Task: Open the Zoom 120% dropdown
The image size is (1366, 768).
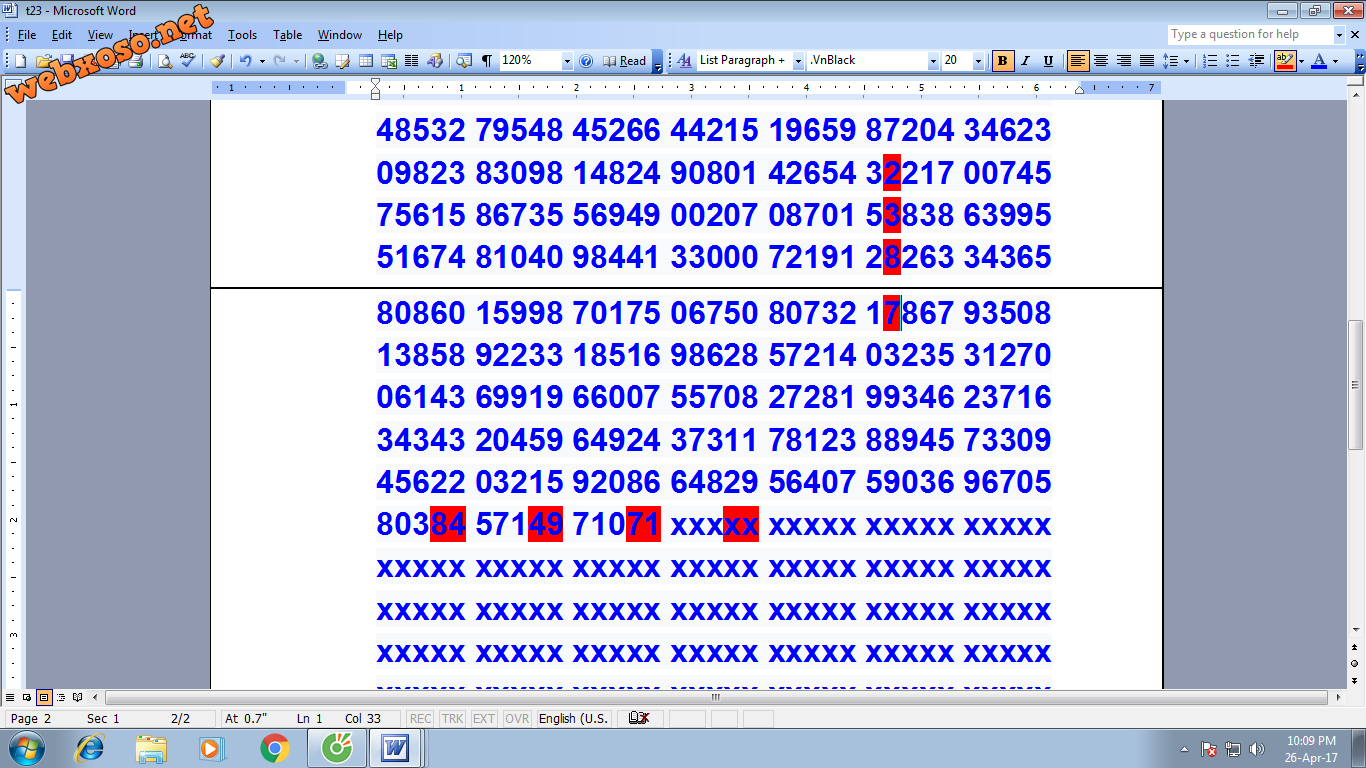Action: coord(567,61)
